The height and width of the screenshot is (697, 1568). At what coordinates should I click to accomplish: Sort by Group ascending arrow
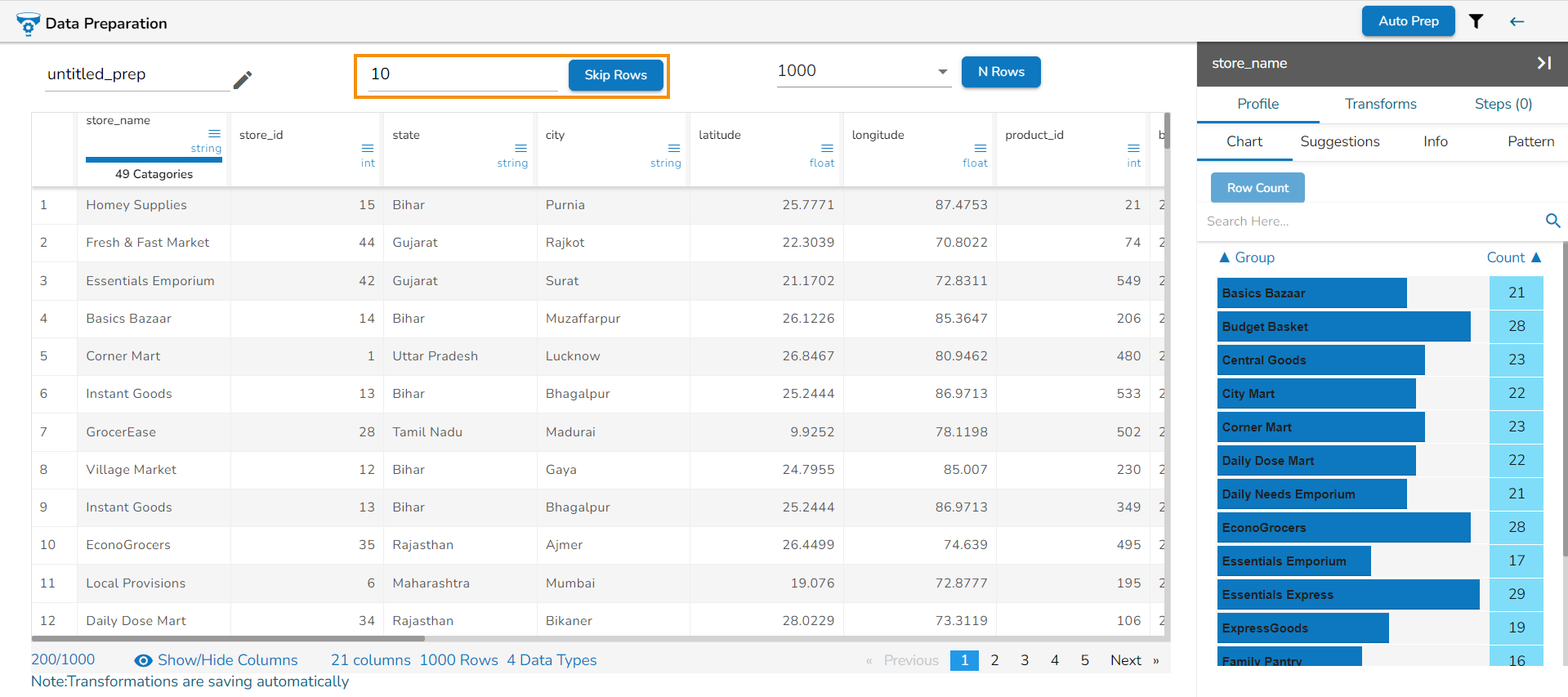click(1224, 257)
